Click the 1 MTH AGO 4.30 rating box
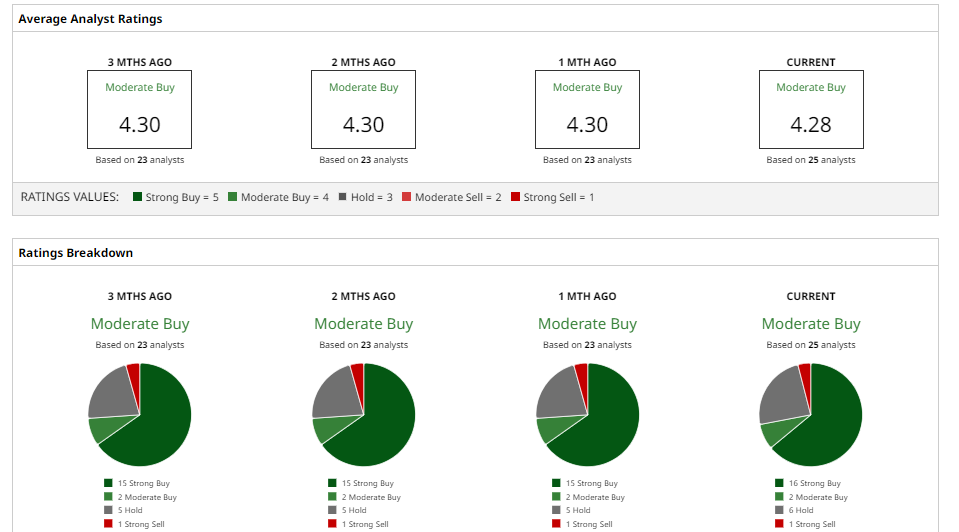959x532 pixels. [587, 110]
